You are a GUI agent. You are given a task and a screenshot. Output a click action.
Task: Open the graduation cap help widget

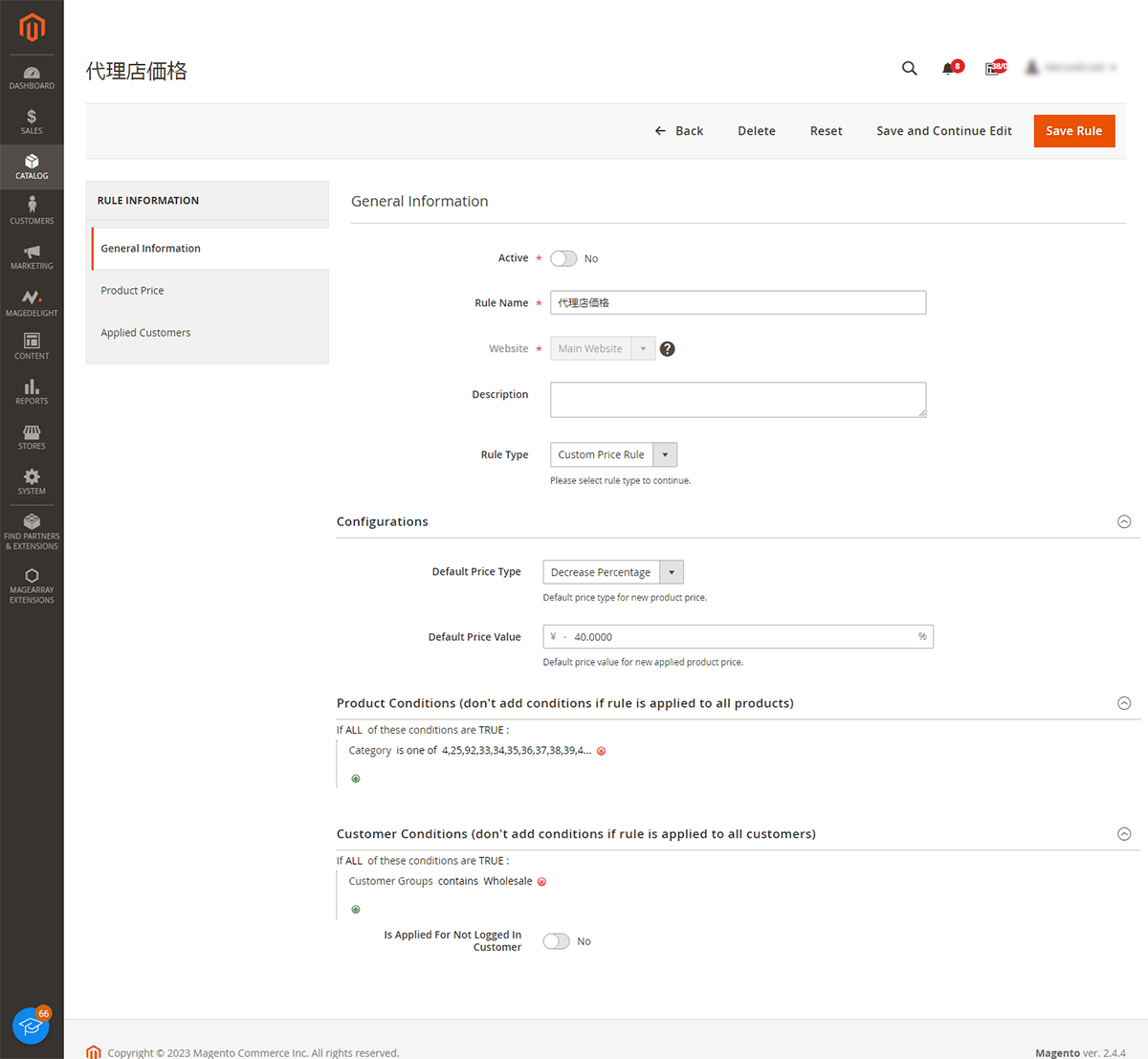pos(32,1026)
